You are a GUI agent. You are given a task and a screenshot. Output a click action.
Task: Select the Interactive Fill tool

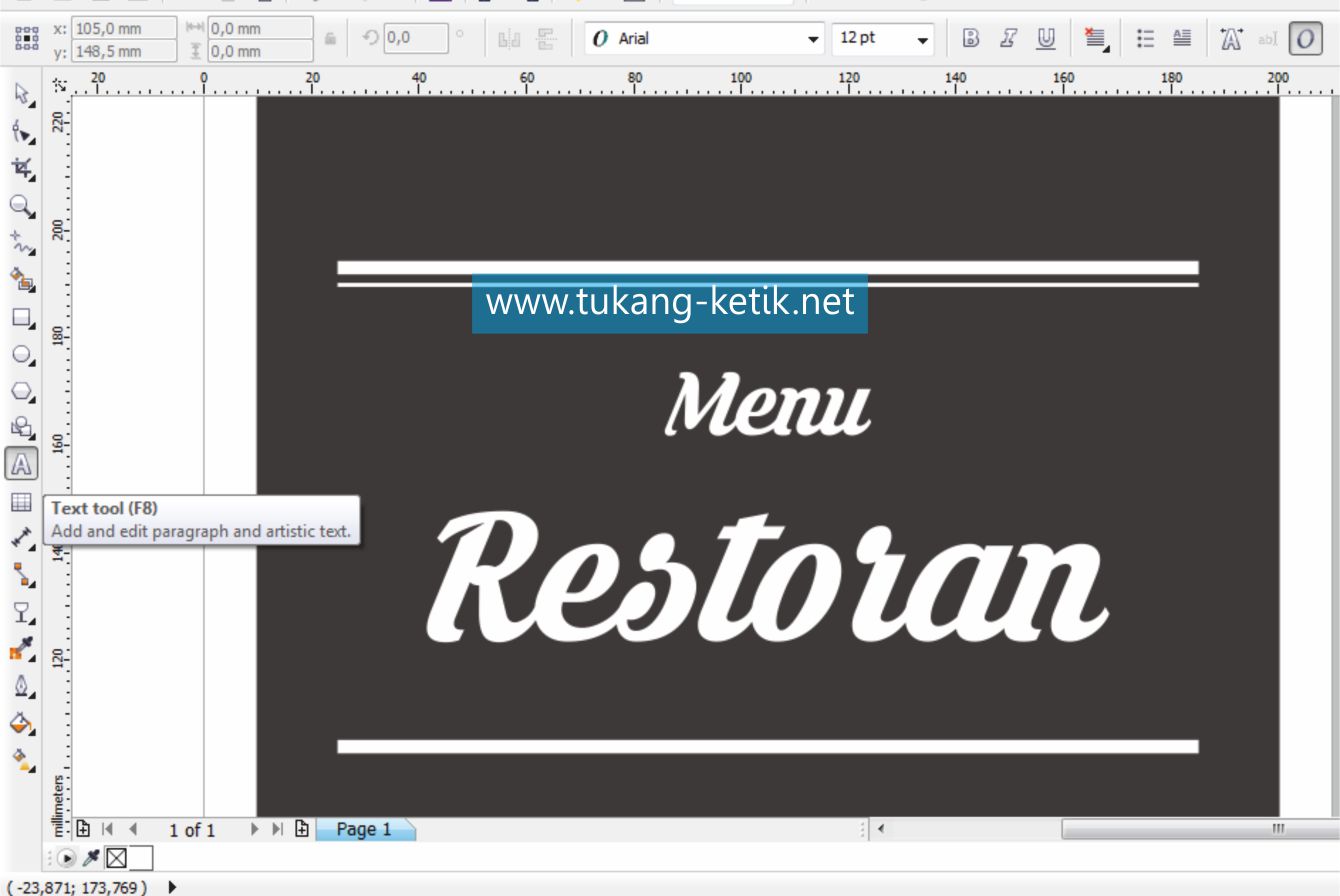point(22,759)
